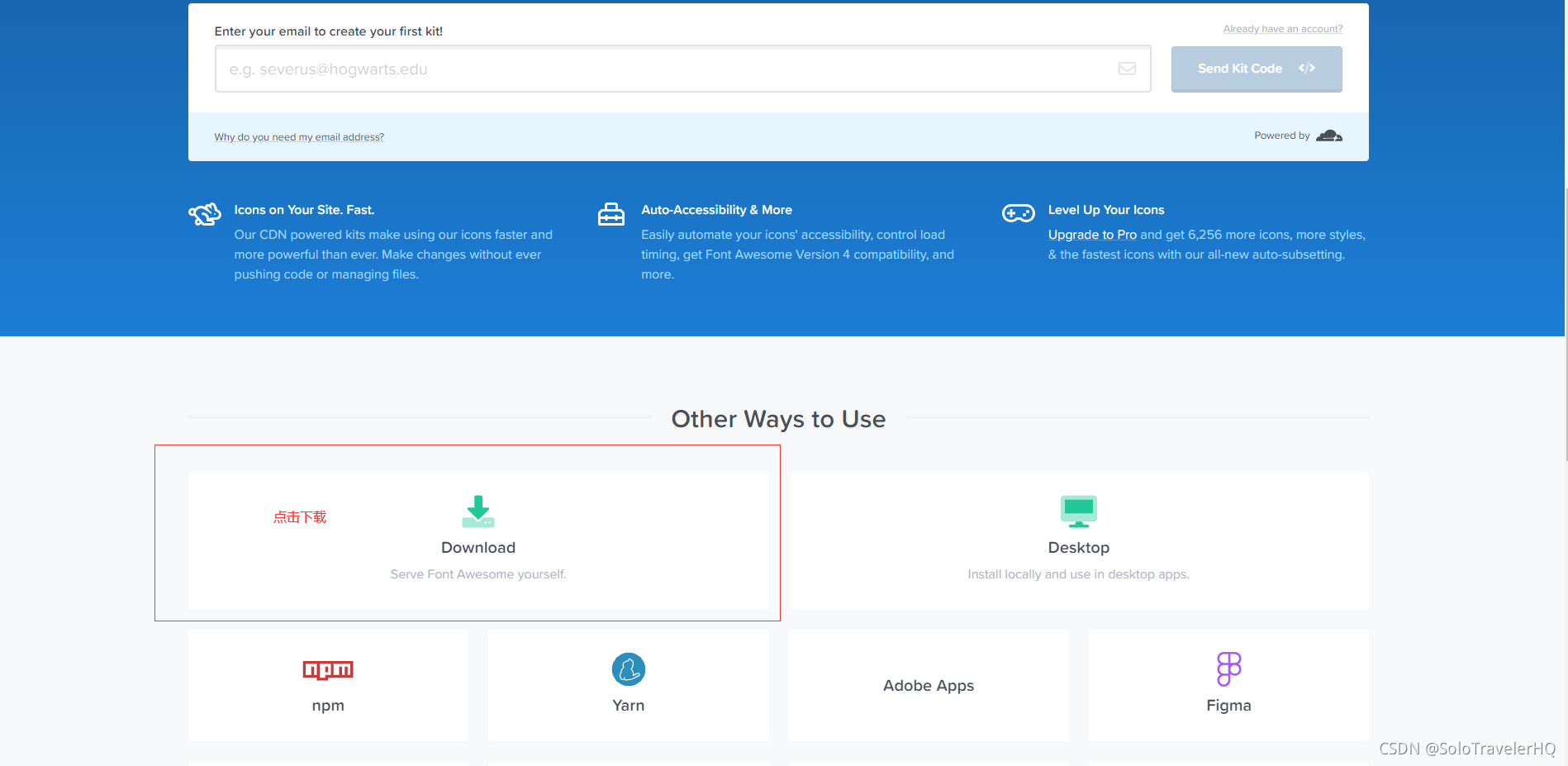Click the Cloudflare cloud logo
Viewport: 1568px width, 766px height.
(x=1328, y=136)
